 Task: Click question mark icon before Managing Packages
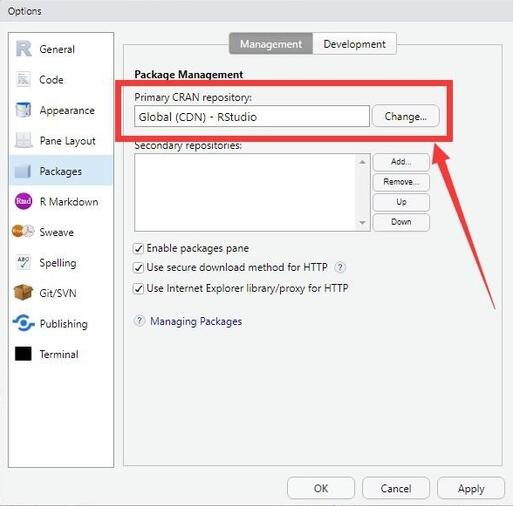click(x=139, y=321)
